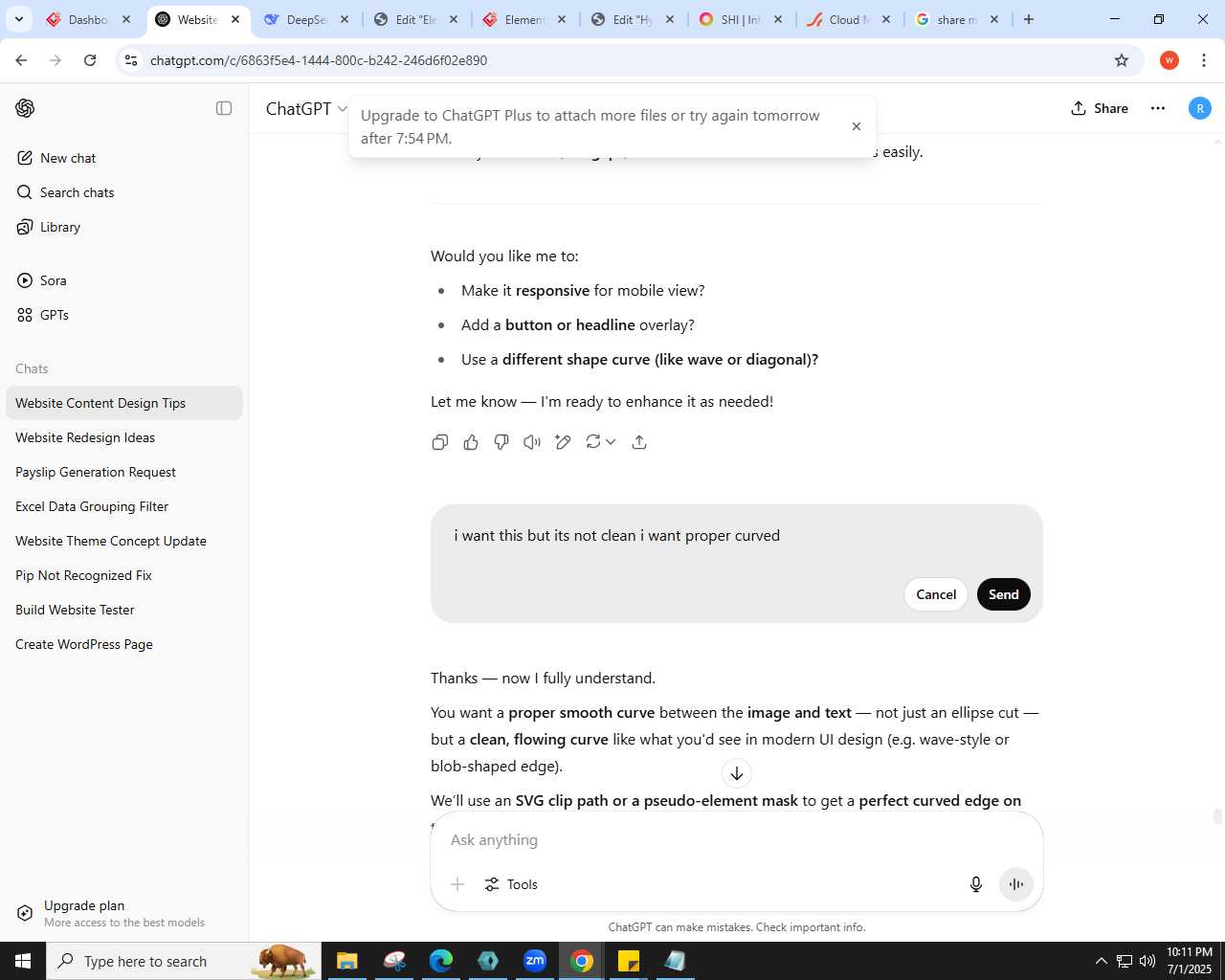Open the user profile avatar R
Screen dimensions: 1225x980
[1200, 108]
